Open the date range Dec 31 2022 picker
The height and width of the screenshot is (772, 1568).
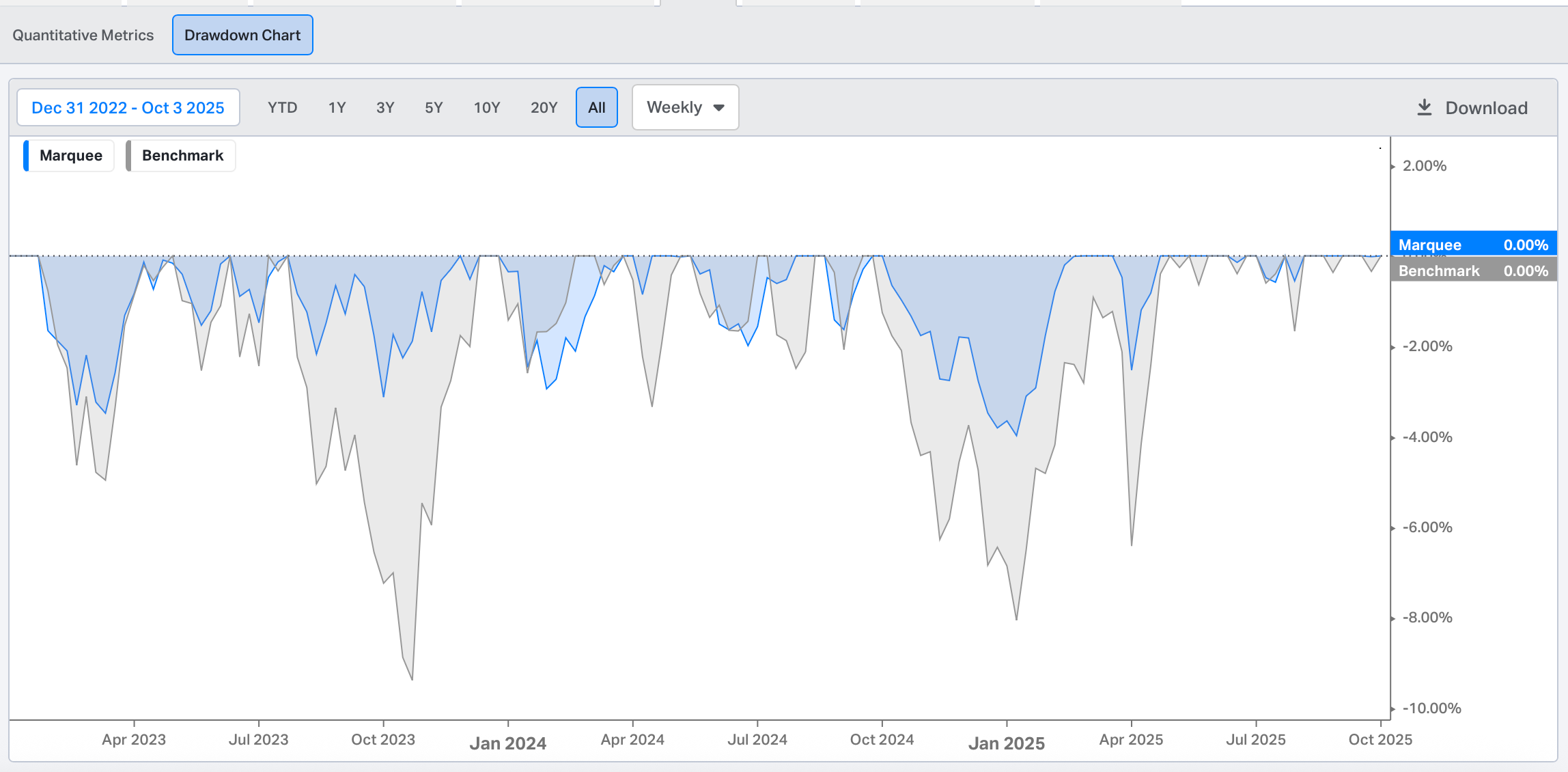(x=128, y=107)
